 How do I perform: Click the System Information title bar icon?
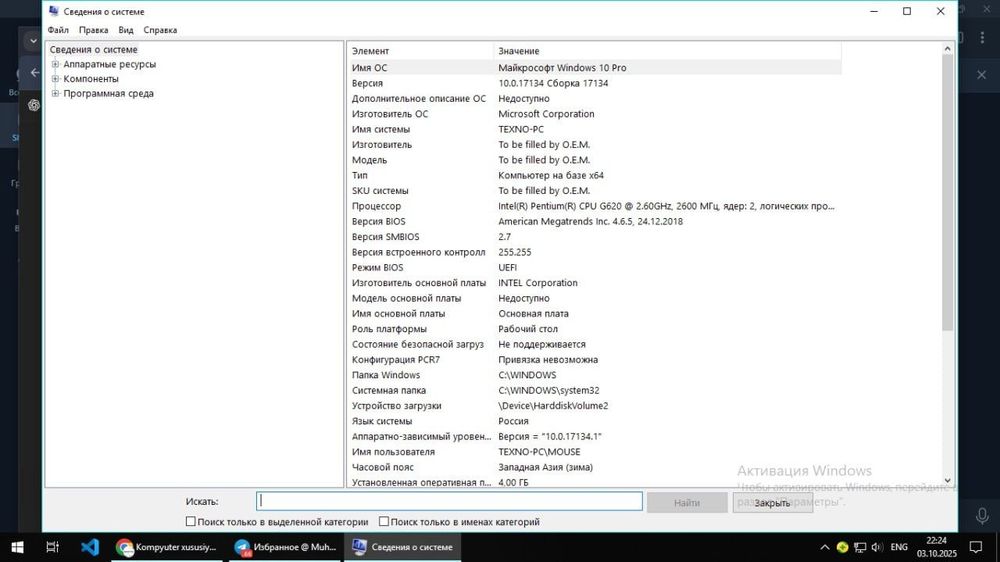pyautogui.click(x=54, y=11)
